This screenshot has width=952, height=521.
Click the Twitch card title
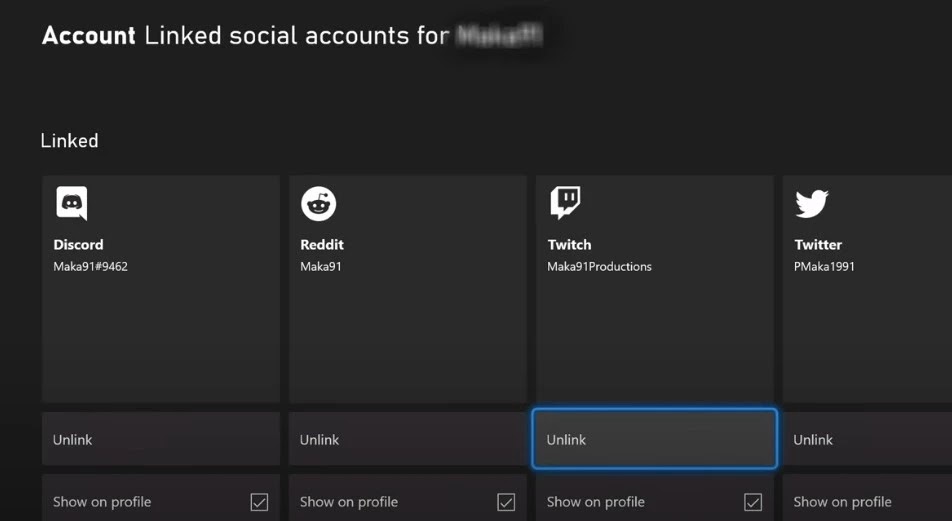click(x=569, y=245)
